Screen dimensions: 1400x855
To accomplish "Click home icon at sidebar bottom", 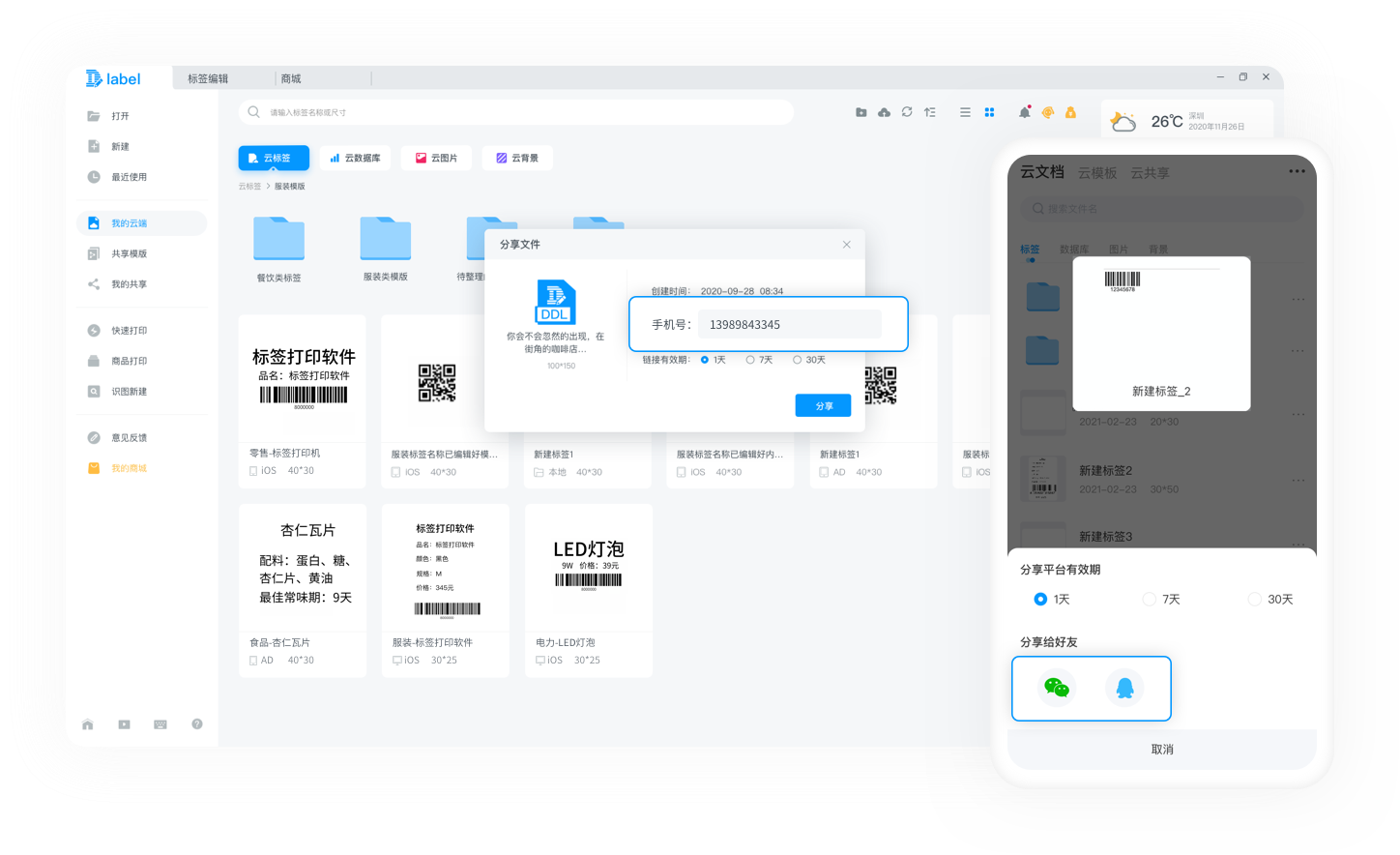I will tap(88, 724).
